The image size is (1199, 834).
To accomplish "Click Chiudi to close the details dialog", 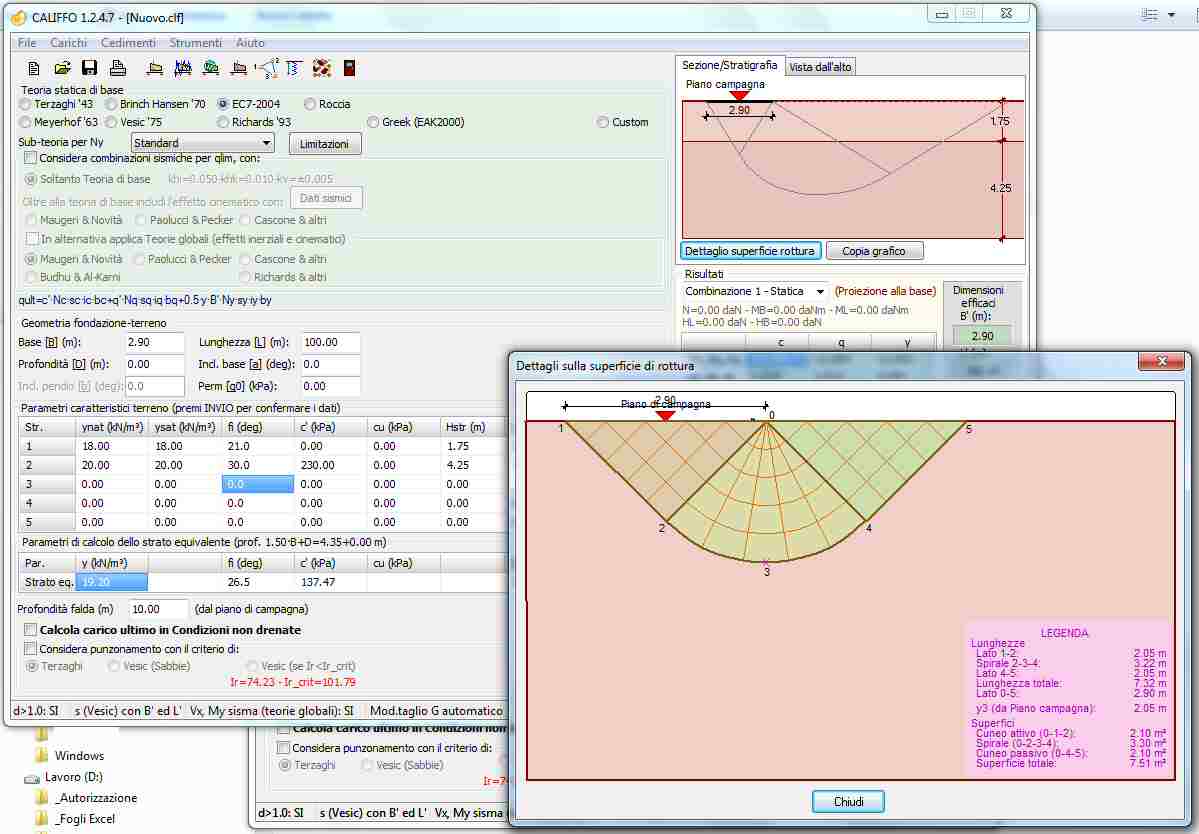I will [x=848, y=802].
